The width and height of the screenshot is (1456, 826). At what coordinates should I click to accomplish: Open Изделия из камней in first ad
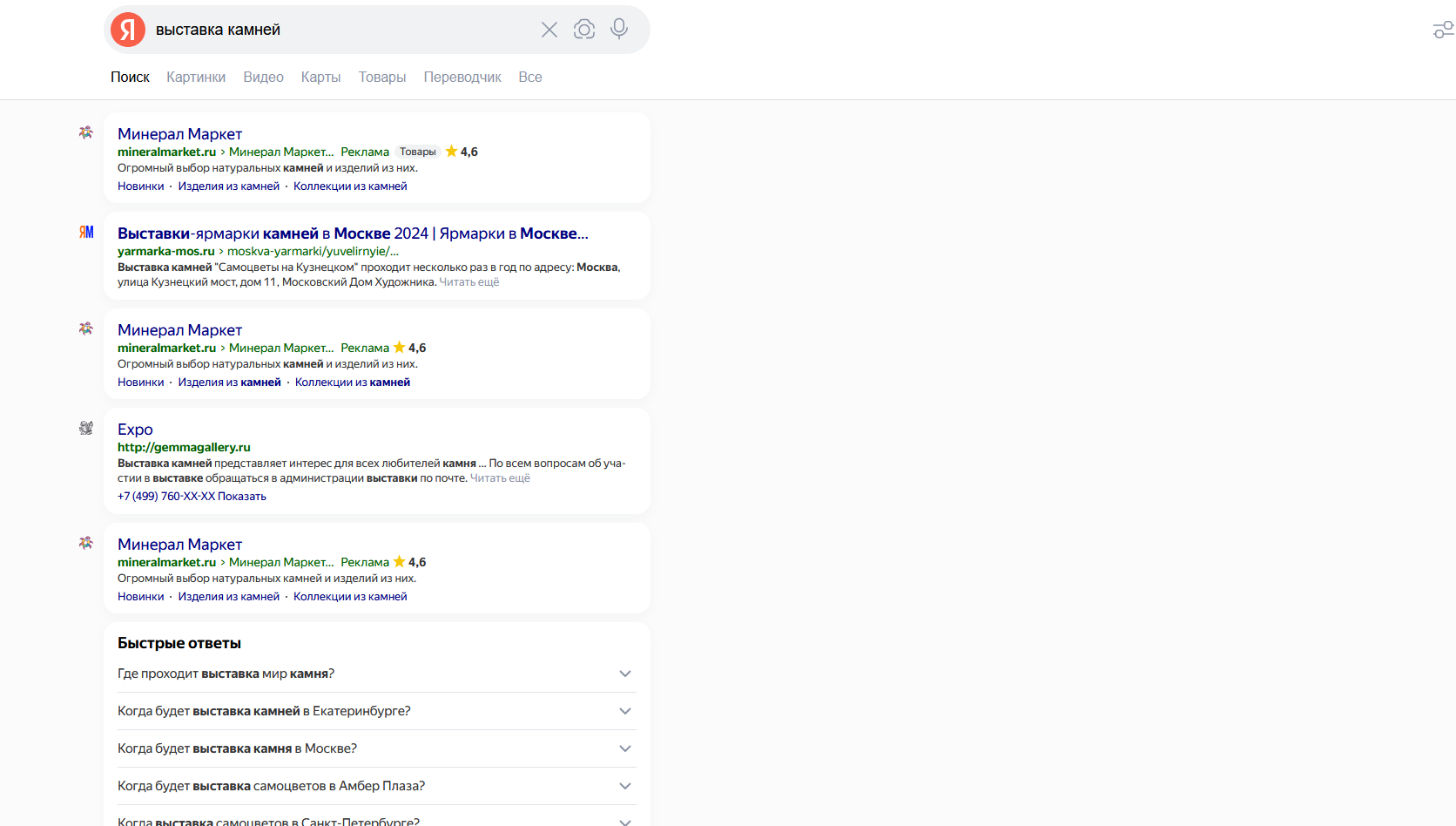(x=229, y=186)
